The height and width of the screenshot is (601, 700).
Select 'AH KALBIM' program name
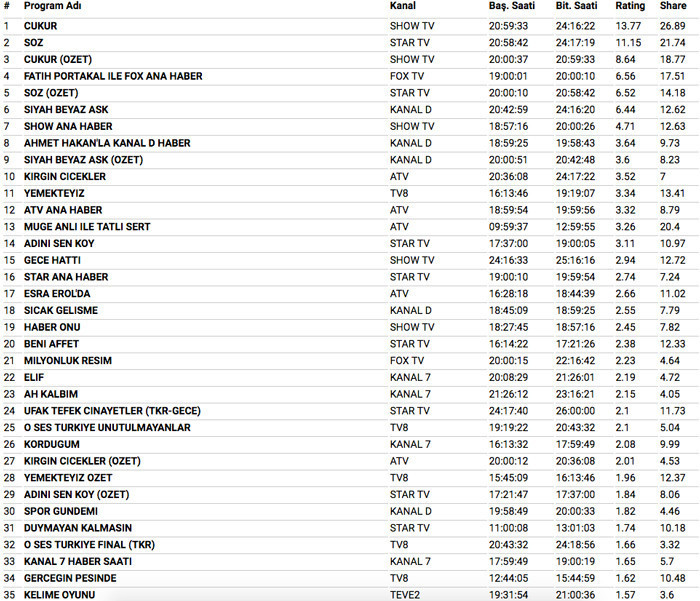[51, 394]
